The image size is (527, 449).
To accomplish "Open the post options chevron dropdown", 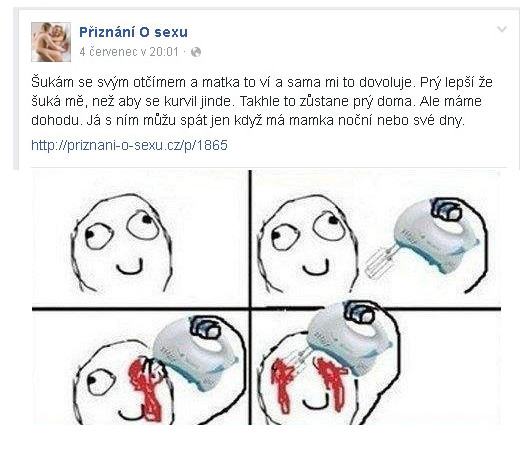I will point(502,29).
